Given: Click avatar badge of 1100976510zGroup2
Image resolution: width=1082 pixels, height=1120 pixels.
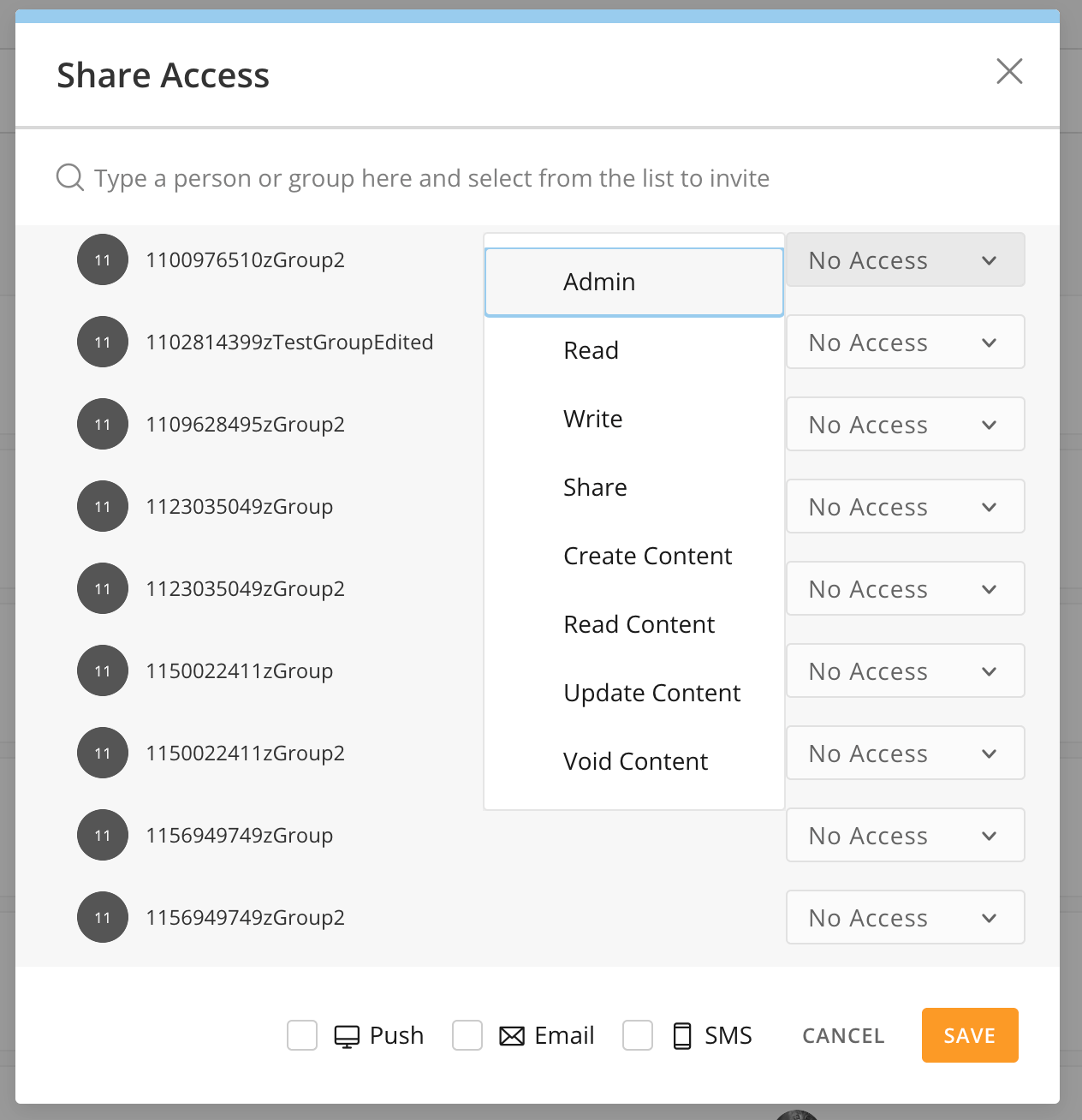Looking at the screenshot, I should (x=103, y=259).
